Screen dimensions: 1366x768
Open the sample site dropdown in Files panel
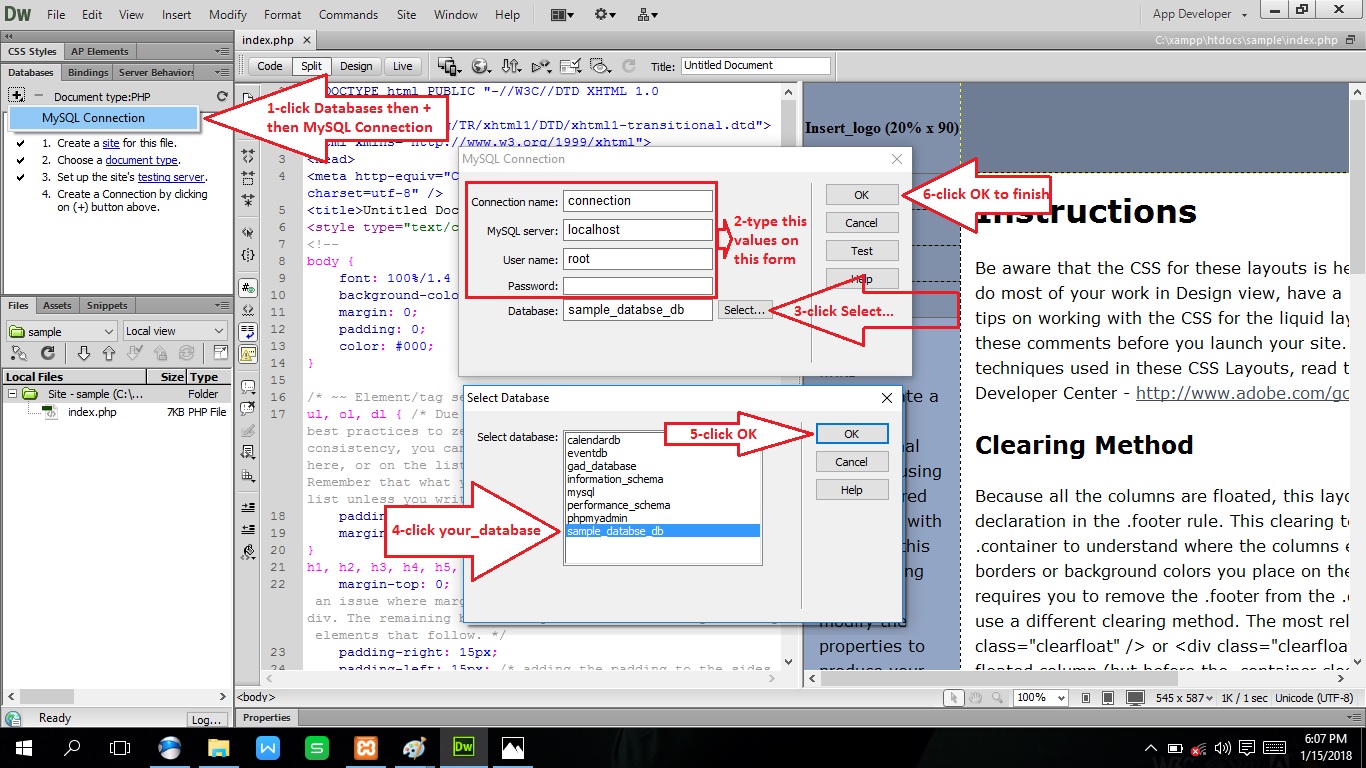62,331
